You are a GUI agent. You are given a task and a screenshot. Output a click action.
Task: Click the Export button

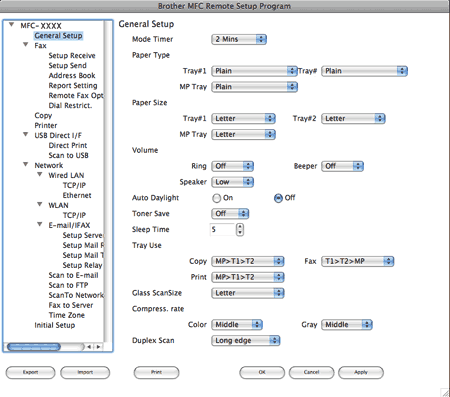(30, 372)
